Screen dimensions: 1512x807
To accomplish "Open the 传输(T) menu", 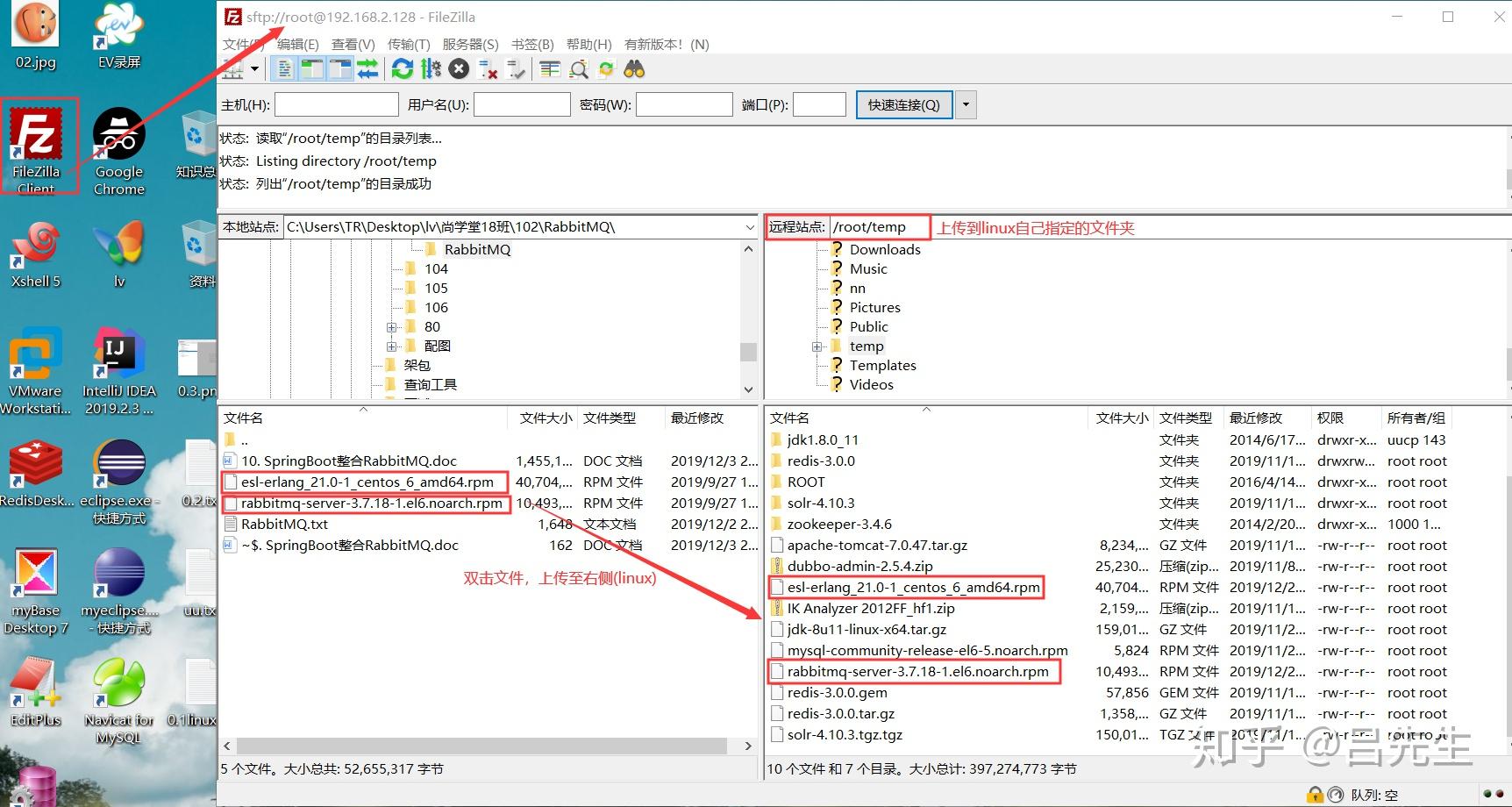I will click(408, 44).
